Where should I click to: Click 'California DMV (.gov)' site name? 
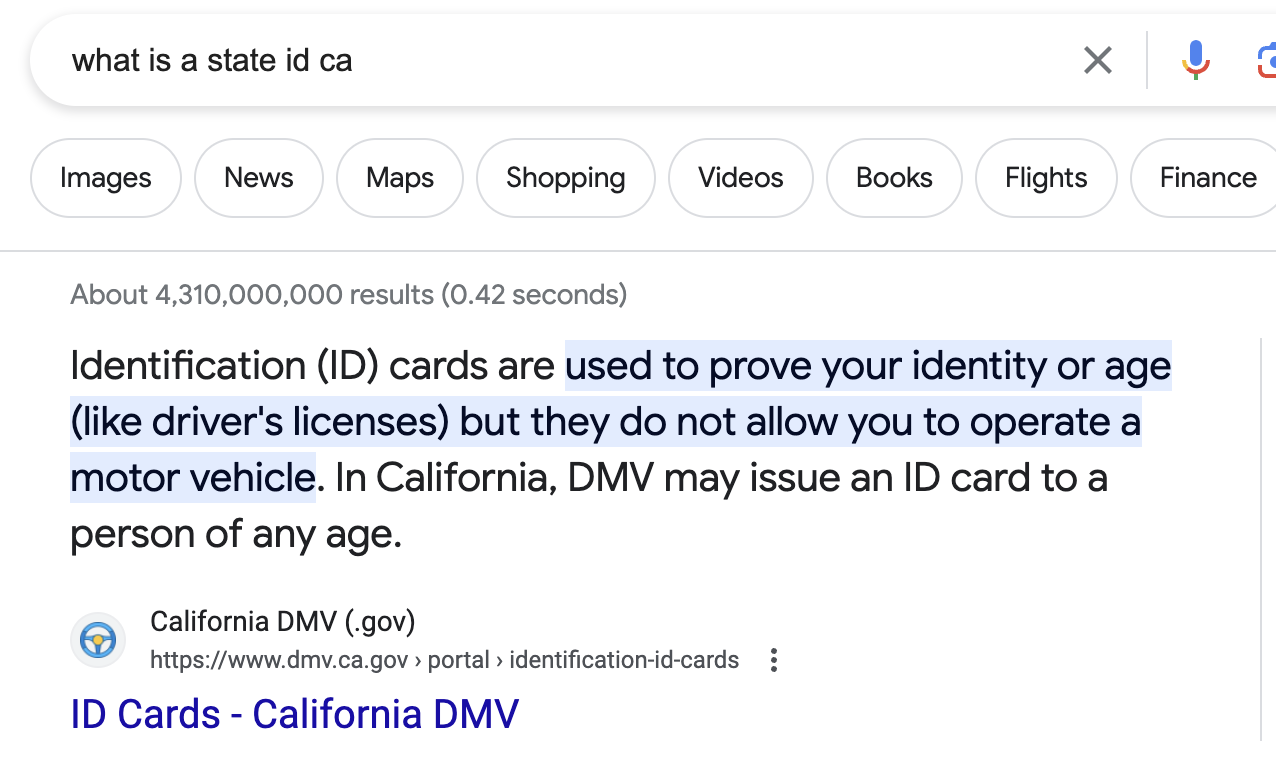tap(282, 620)
